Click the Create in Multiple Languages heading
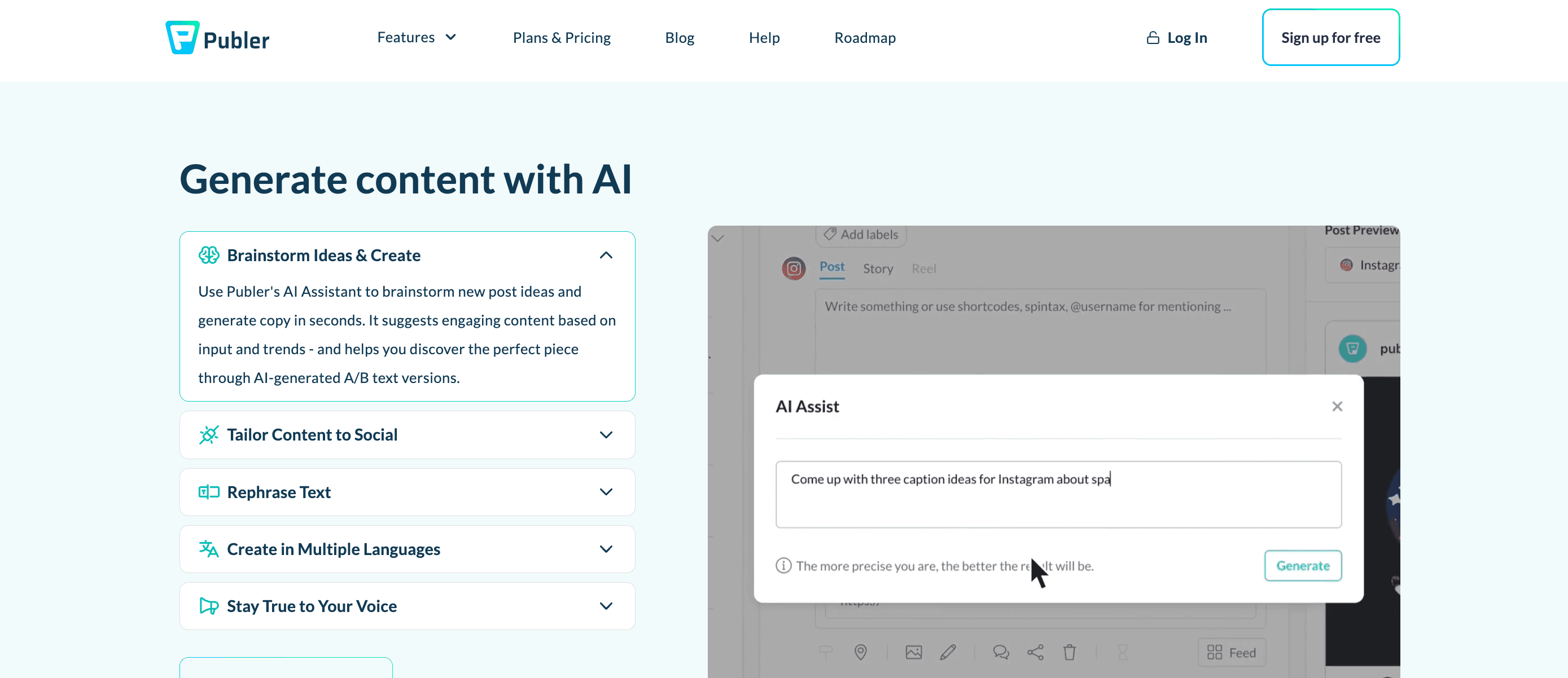Viewport: 1568px width, 678px height. 334,549
